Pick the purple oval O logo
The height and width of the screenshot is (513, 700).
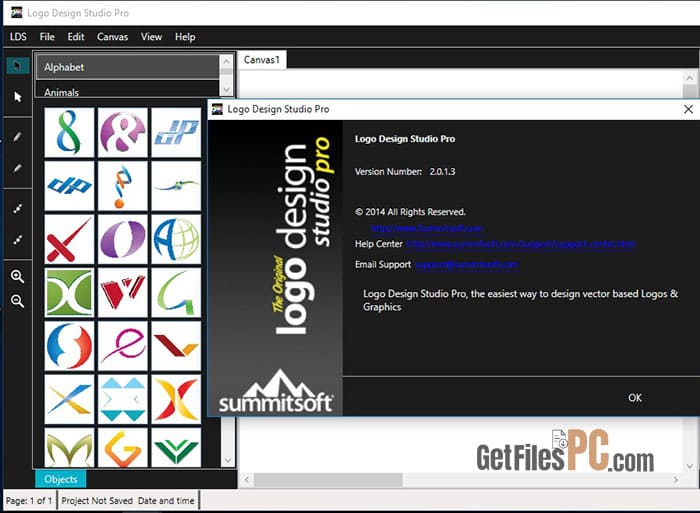click(x=123, y=239)
